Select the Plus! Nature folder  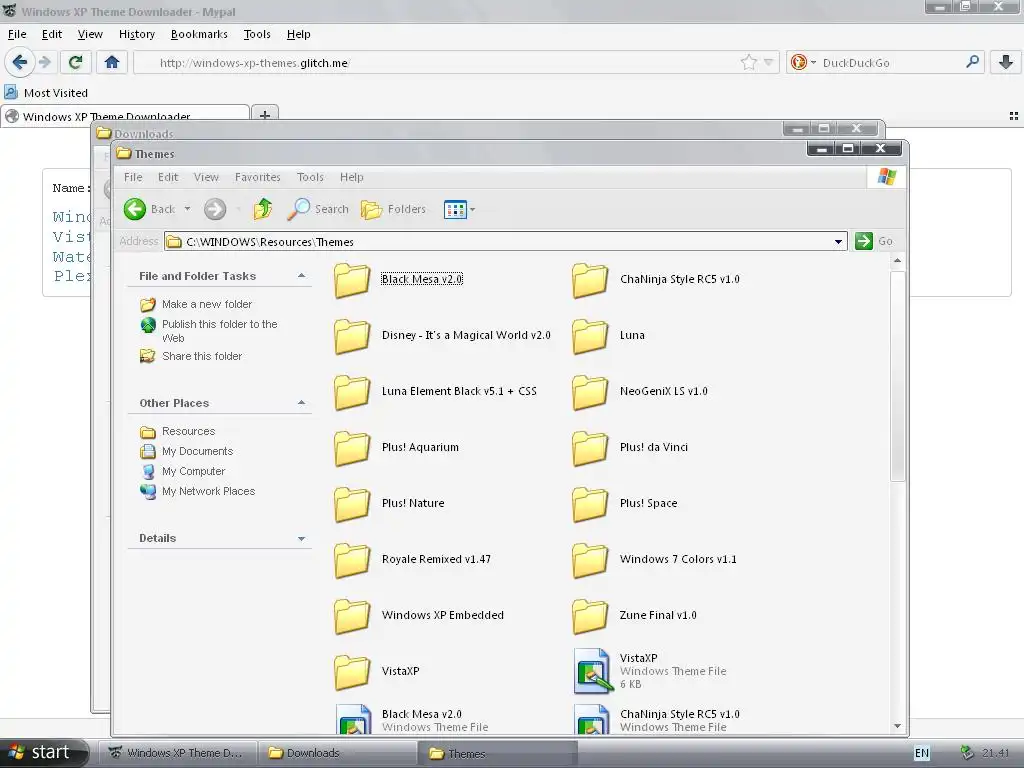click(x=389, y=504)
